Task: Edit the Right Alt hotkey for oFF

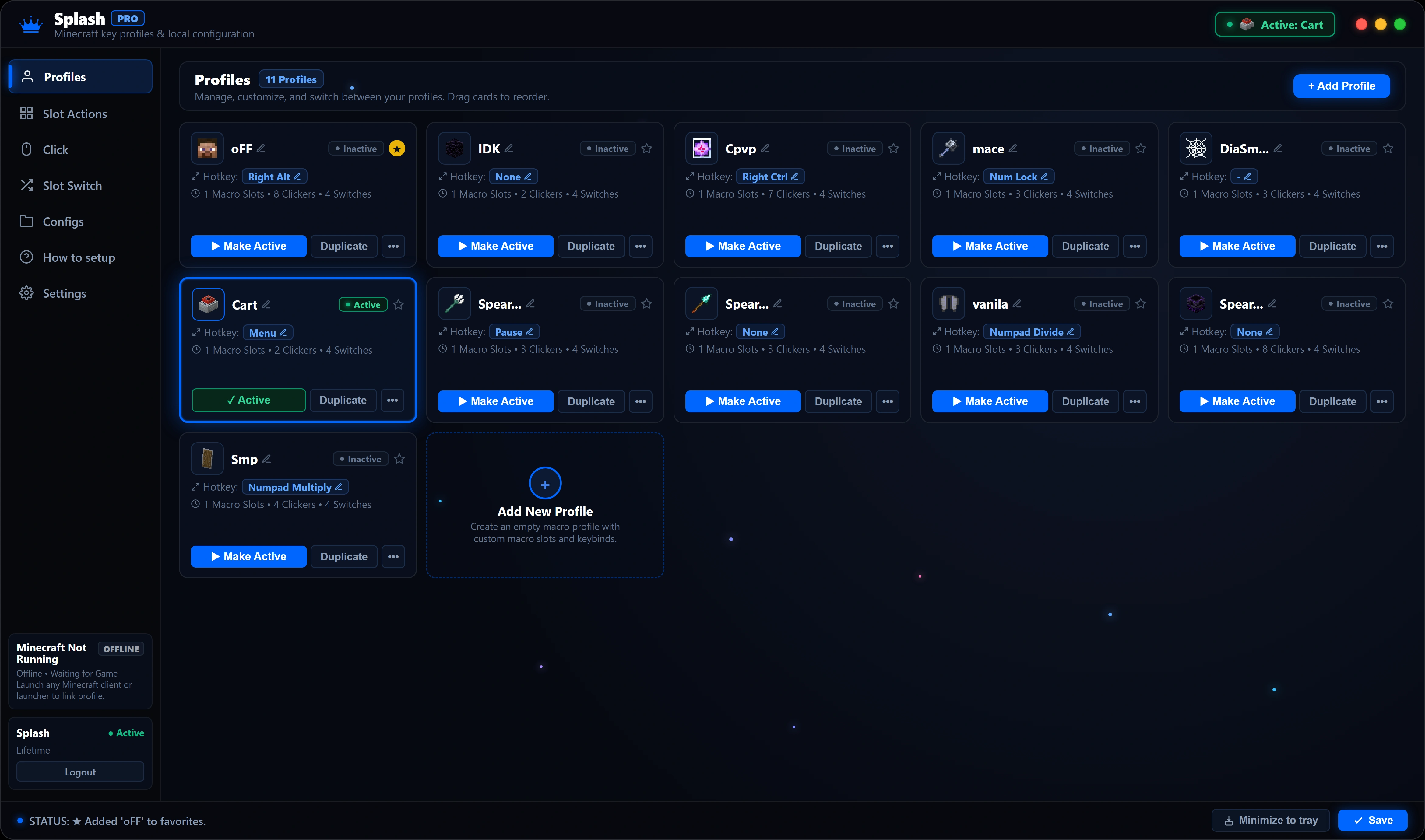Action: coord(275,177)
